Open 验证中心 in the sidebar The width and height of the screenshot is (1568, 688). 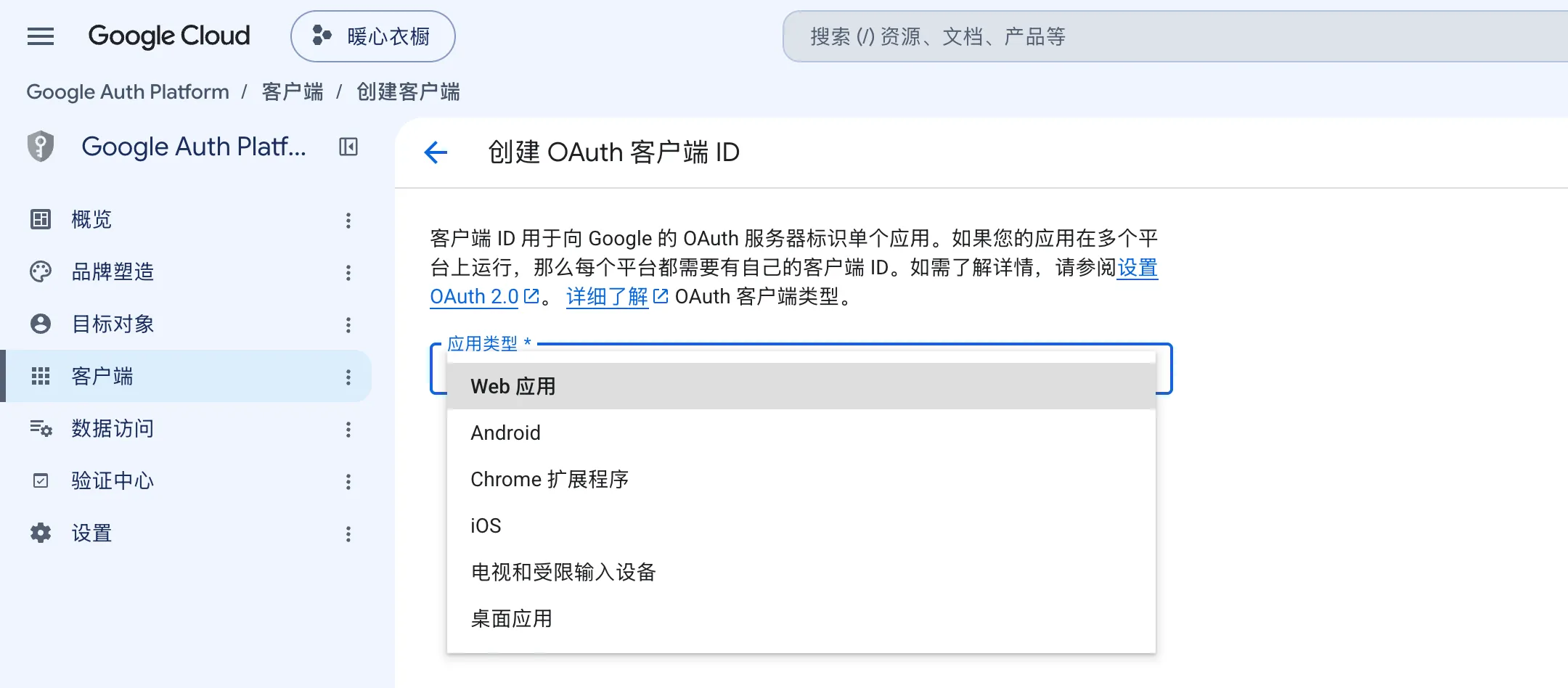(186, 480)
